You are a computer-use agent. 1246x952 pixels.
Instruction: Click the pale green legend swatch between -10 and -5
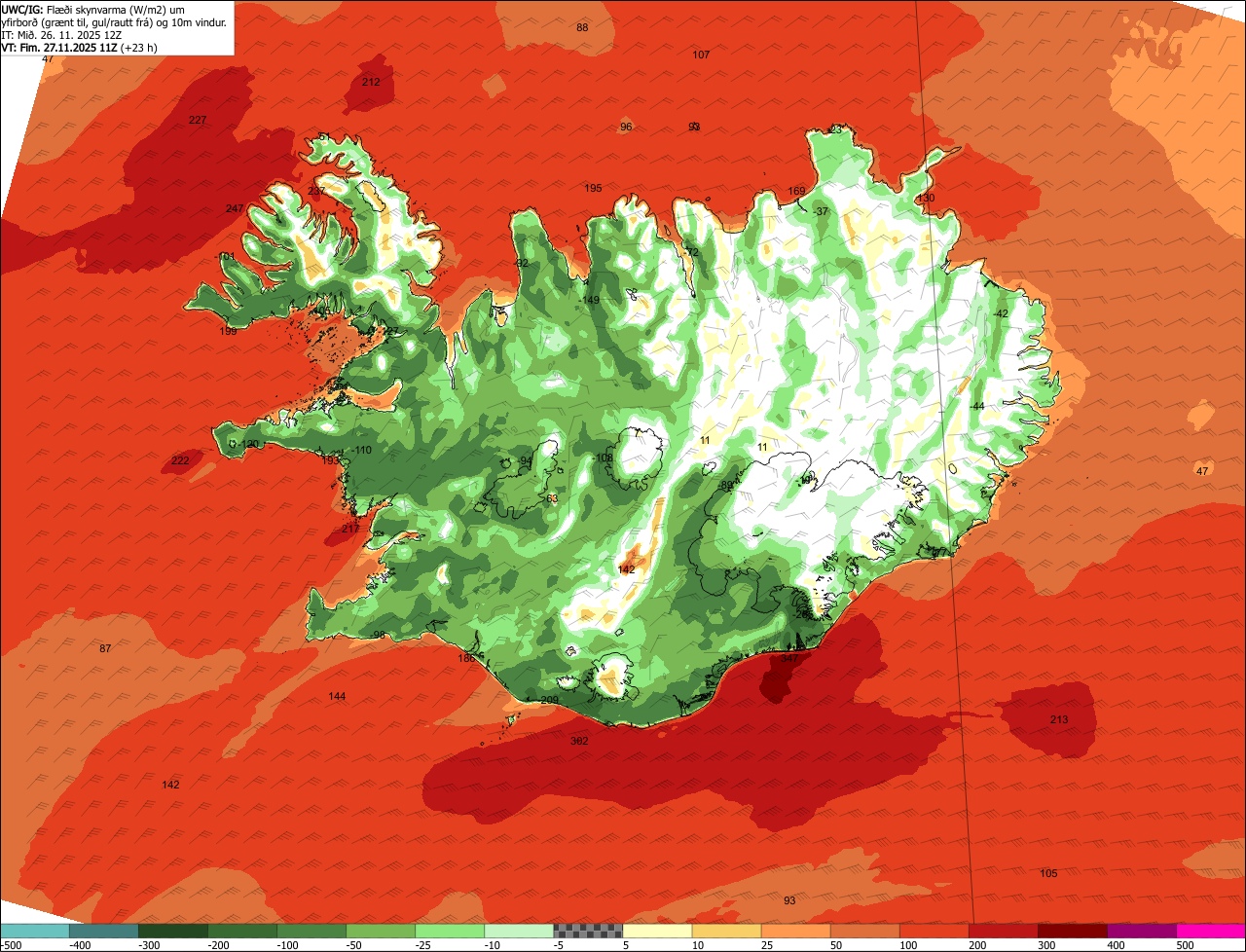[x=519, y=931]
